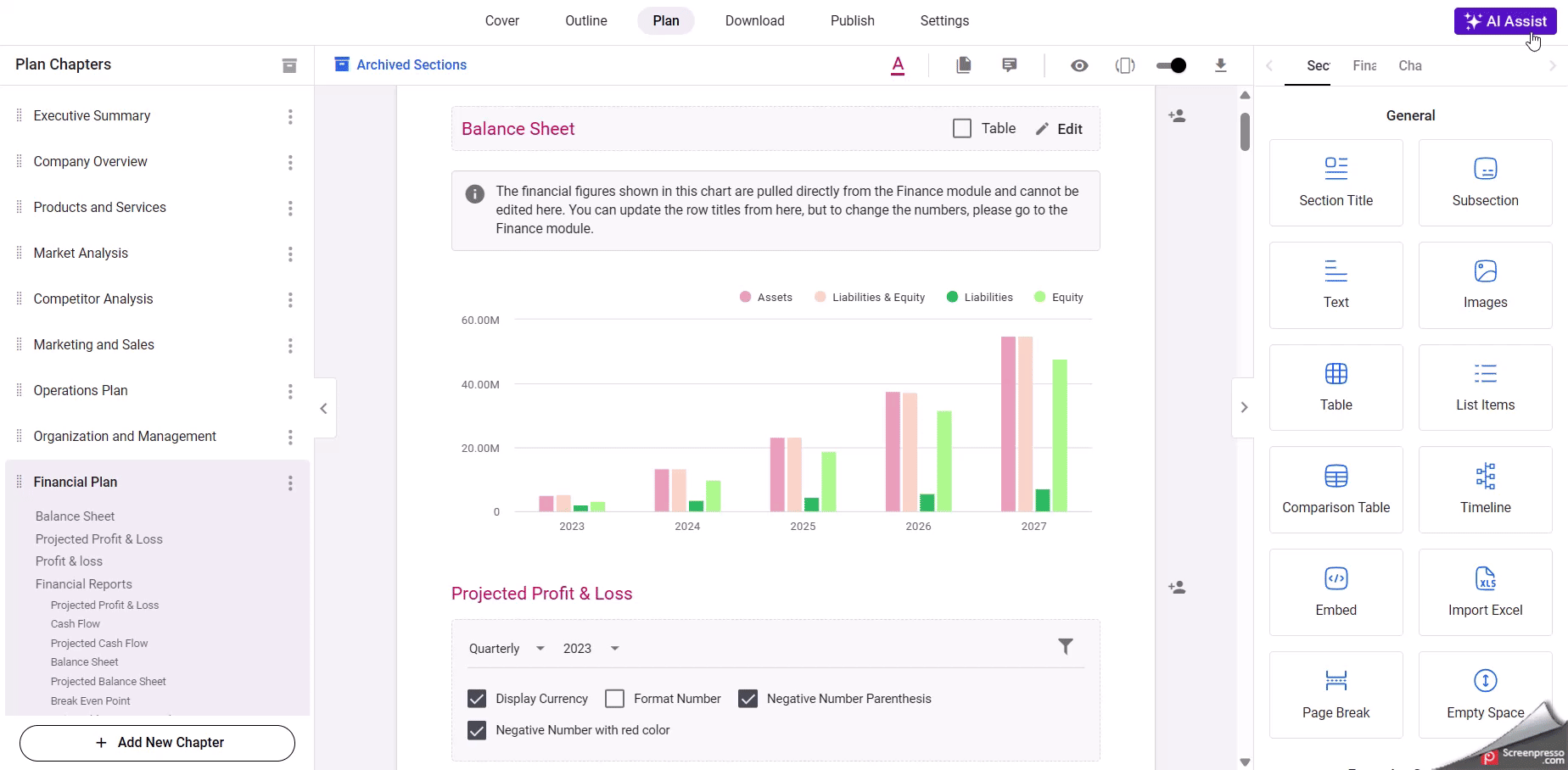Click the document vertical scrollbar thumb

[1245, 131]
